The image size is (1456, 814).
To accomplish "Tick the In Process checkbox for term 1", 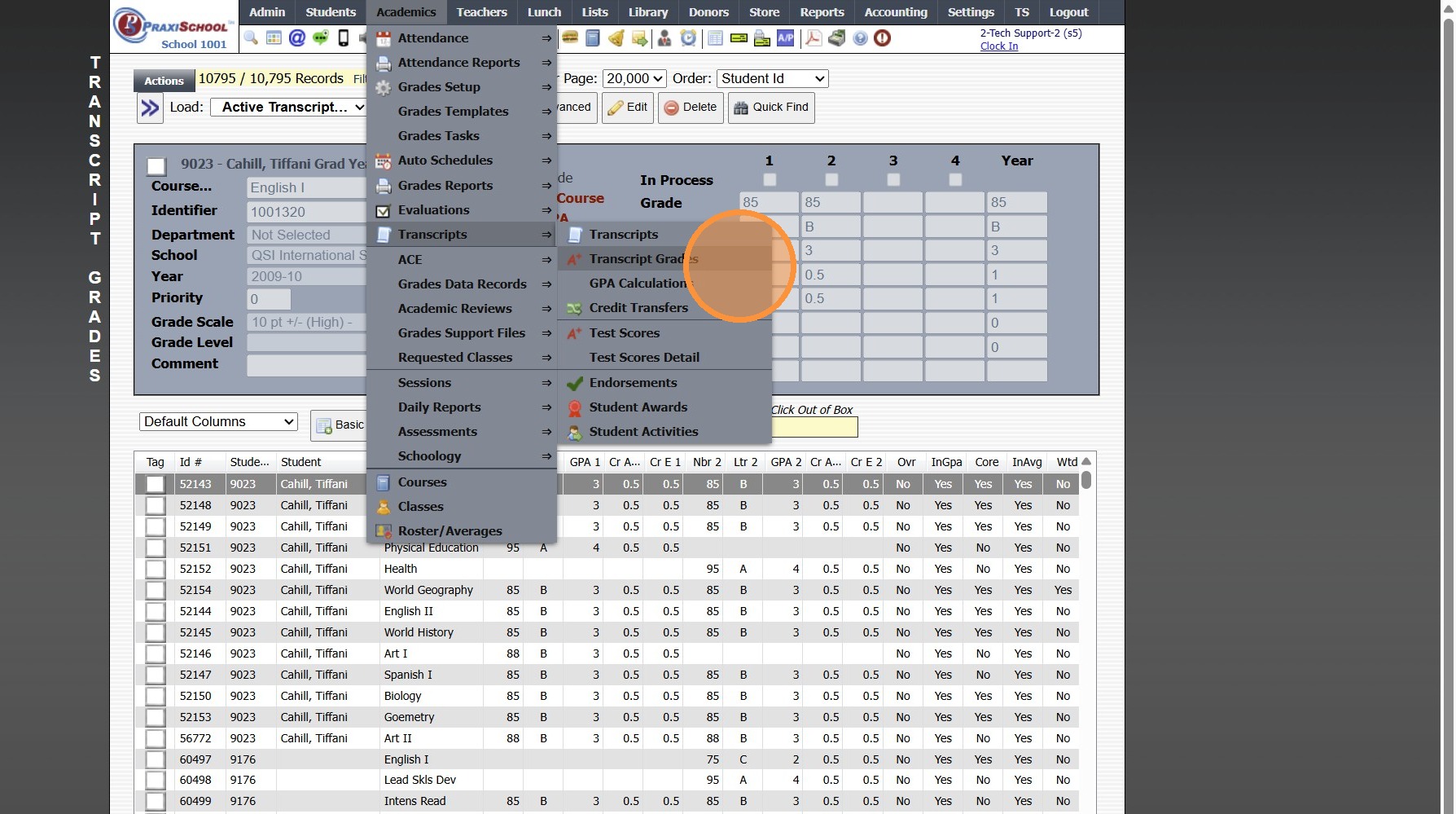I will pos(770,179).
